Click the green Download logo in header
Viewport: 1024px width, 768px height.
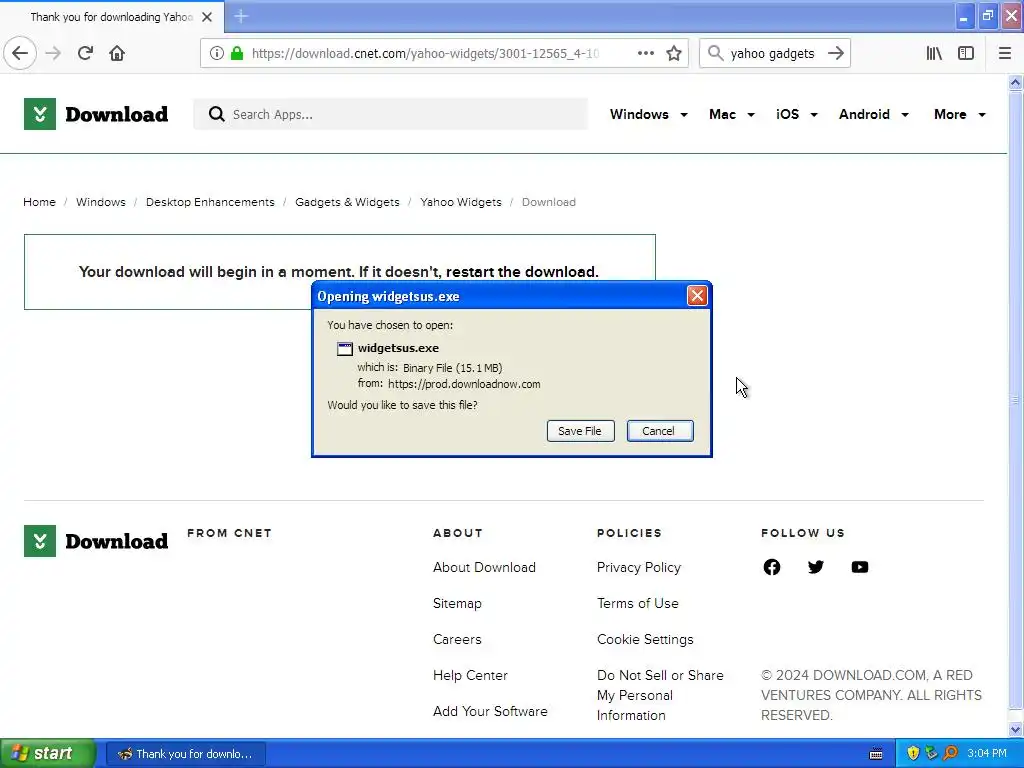pos(96,114)
